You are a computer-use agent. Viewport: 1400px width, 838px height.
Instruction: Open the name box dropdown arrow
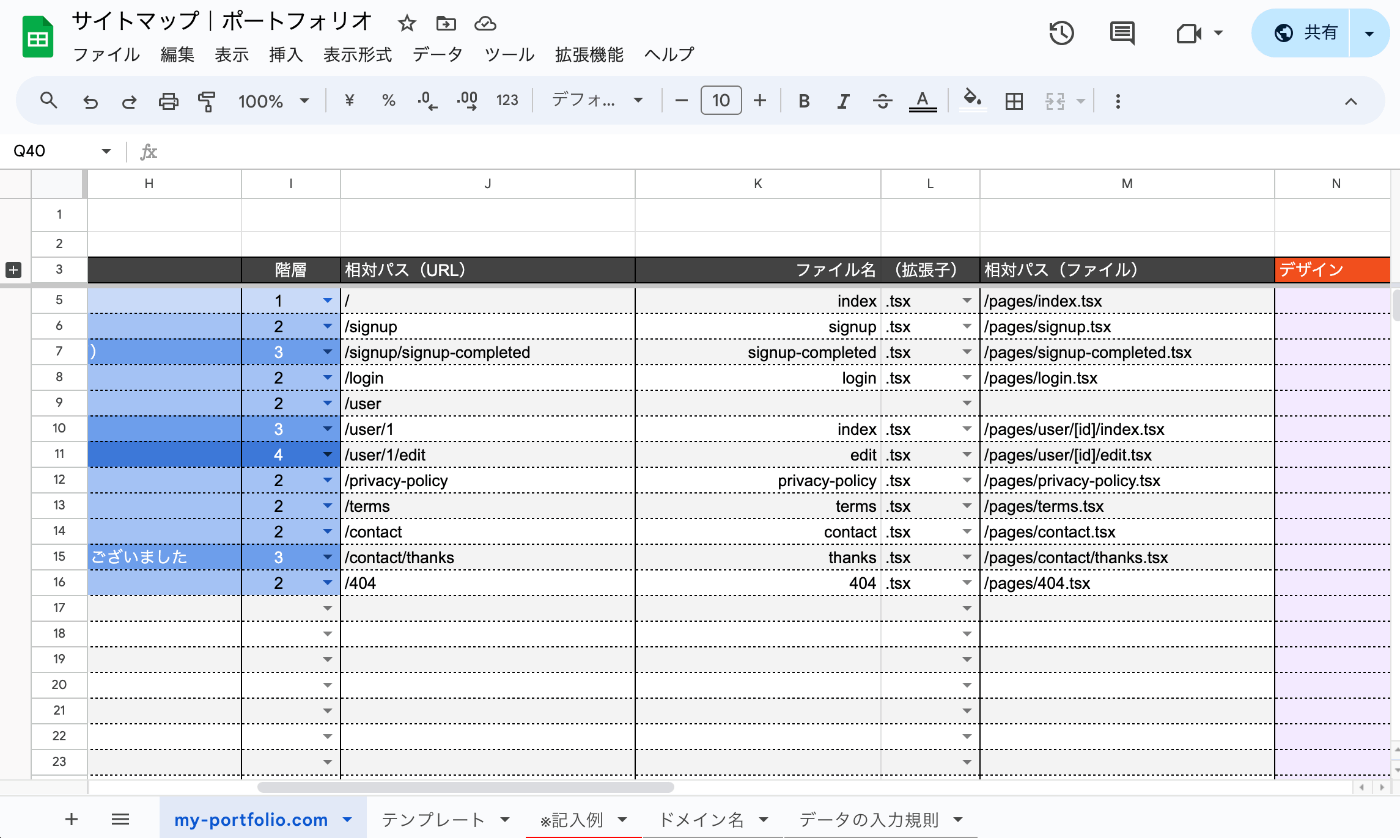click(106, 151)
